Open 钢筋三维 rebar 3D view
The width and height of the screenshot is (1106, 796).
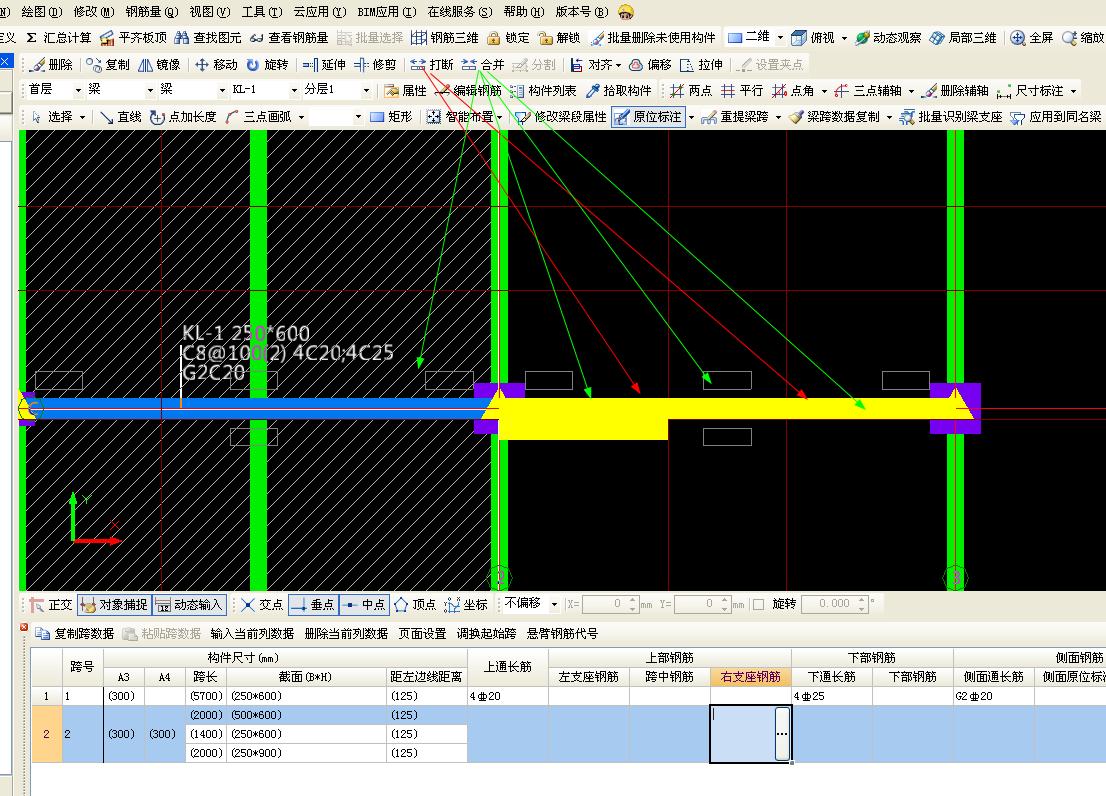point(445,38)
